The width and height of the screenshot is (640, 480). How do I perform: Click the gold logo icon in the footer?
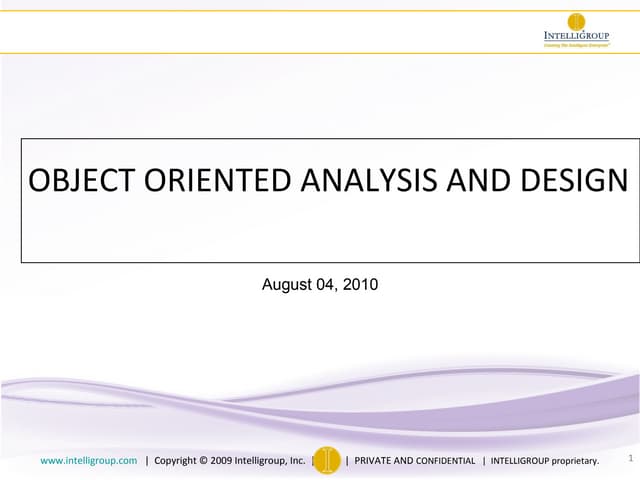pyautogui.click(x=328, y=459)
